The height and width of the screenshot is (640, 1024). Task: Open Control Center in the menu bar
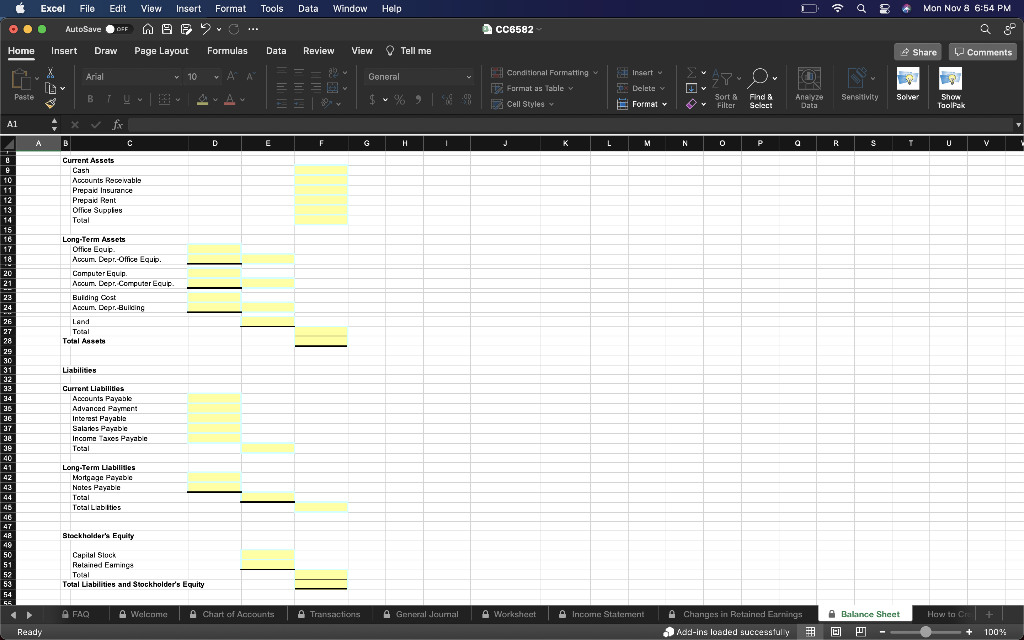tap(884, 8)
